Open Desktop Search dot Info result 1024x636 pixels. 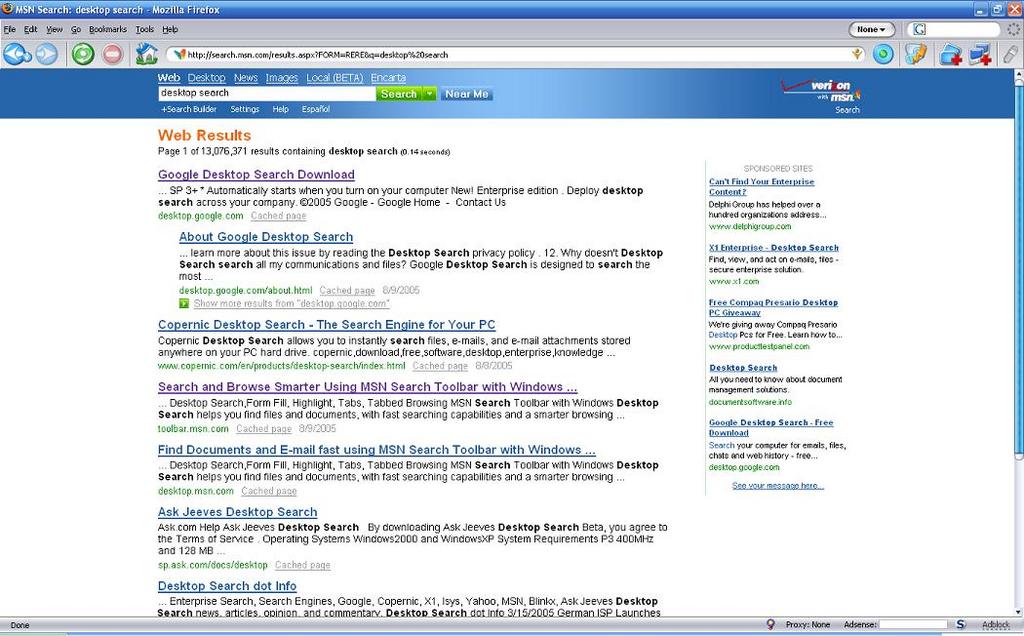coord(227,586)
